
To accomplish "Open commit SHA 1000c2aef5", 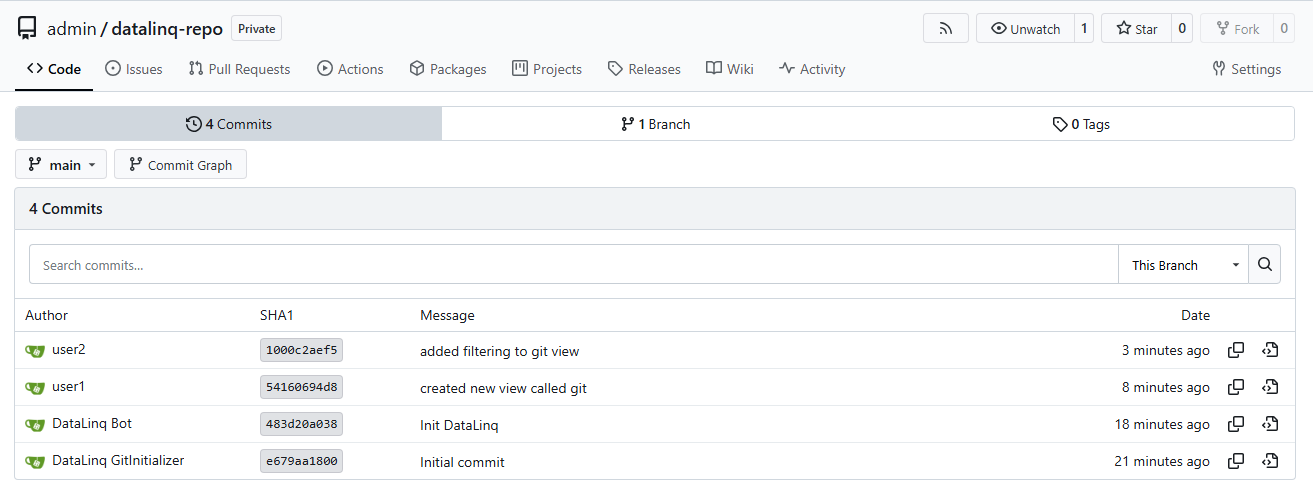I will (301, 350).
